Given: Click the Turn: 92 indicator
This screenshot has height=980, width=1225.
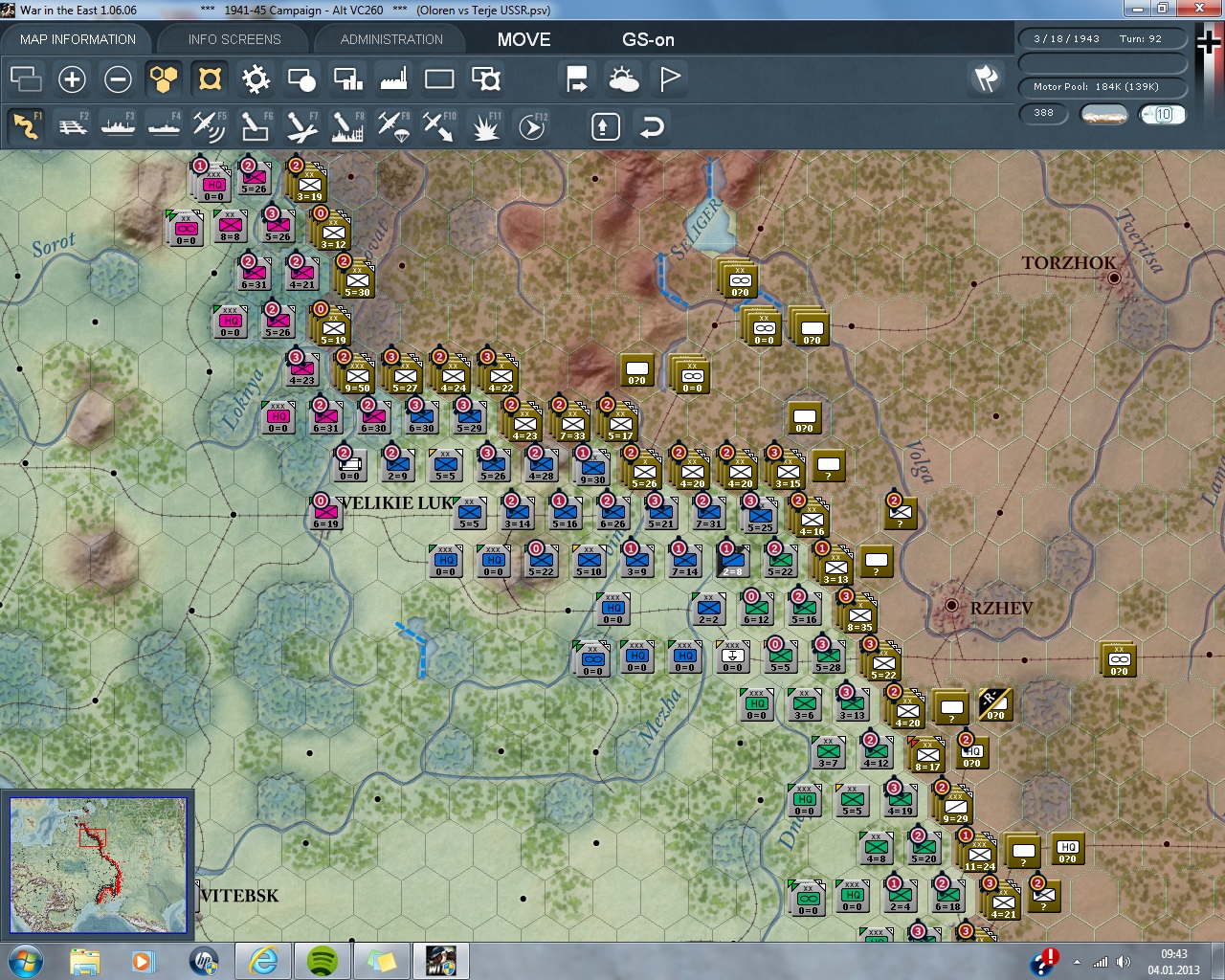Looking at the screenshot, I should click(x=1140, y=38).
